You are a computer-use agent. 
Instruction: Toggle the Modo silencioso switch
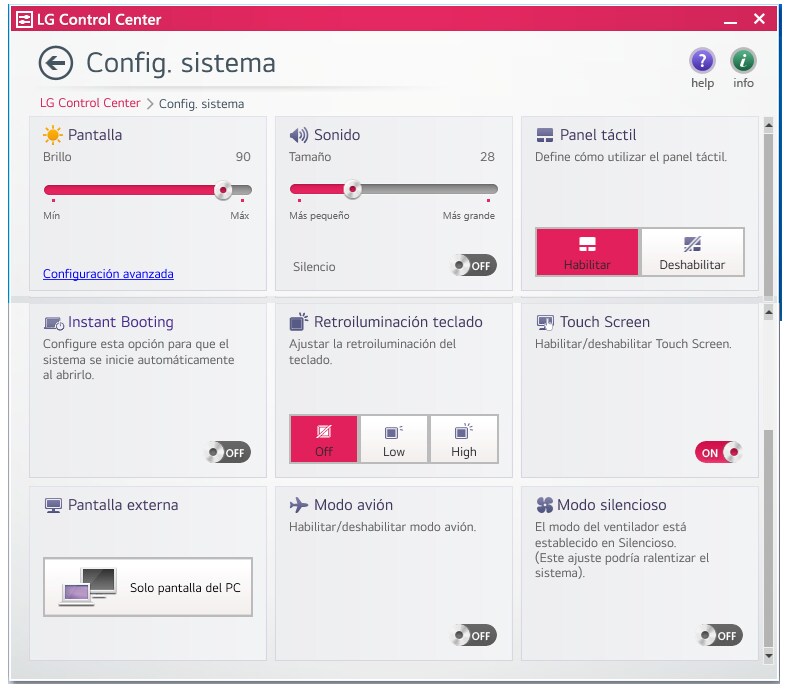719,635
